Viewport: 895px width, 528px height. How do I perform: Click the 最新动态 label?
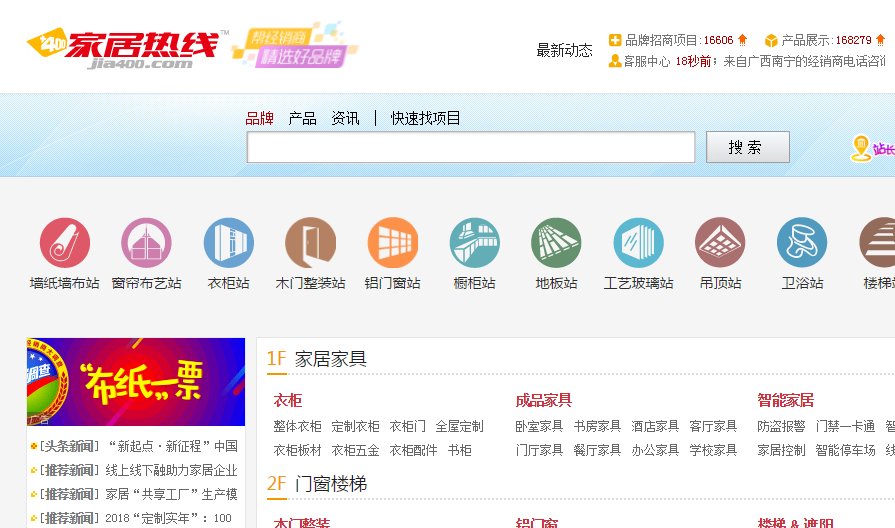coord(565,50)
